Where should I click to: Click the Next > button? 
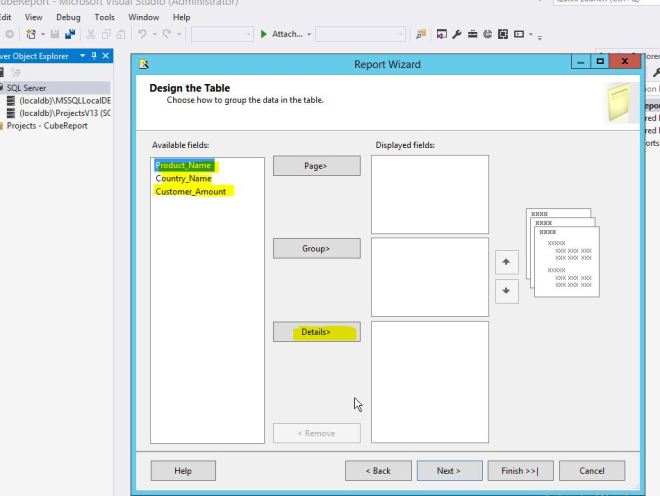pyautogui.click(x=448, y=470)
